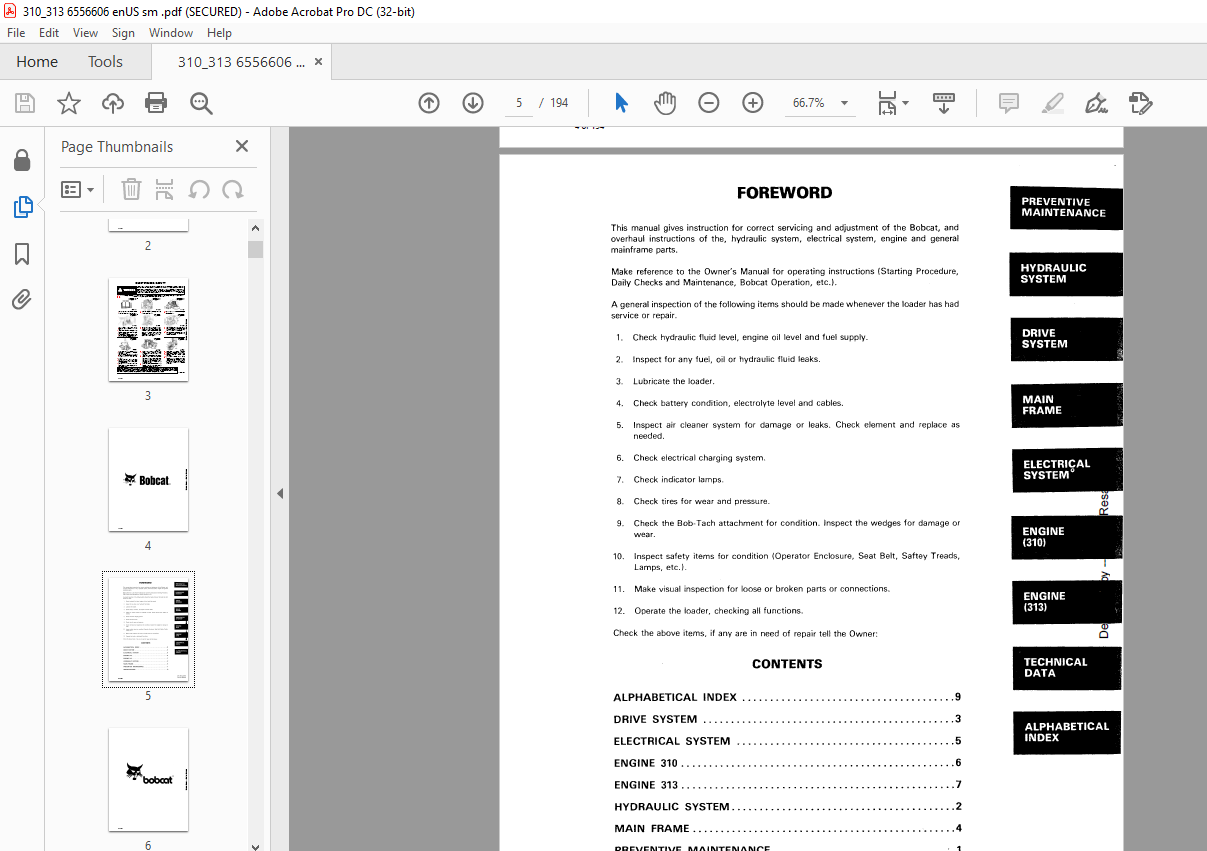The image size is (1207, 851).
Task: Add a comment note icon
Action: (1009, 103)
